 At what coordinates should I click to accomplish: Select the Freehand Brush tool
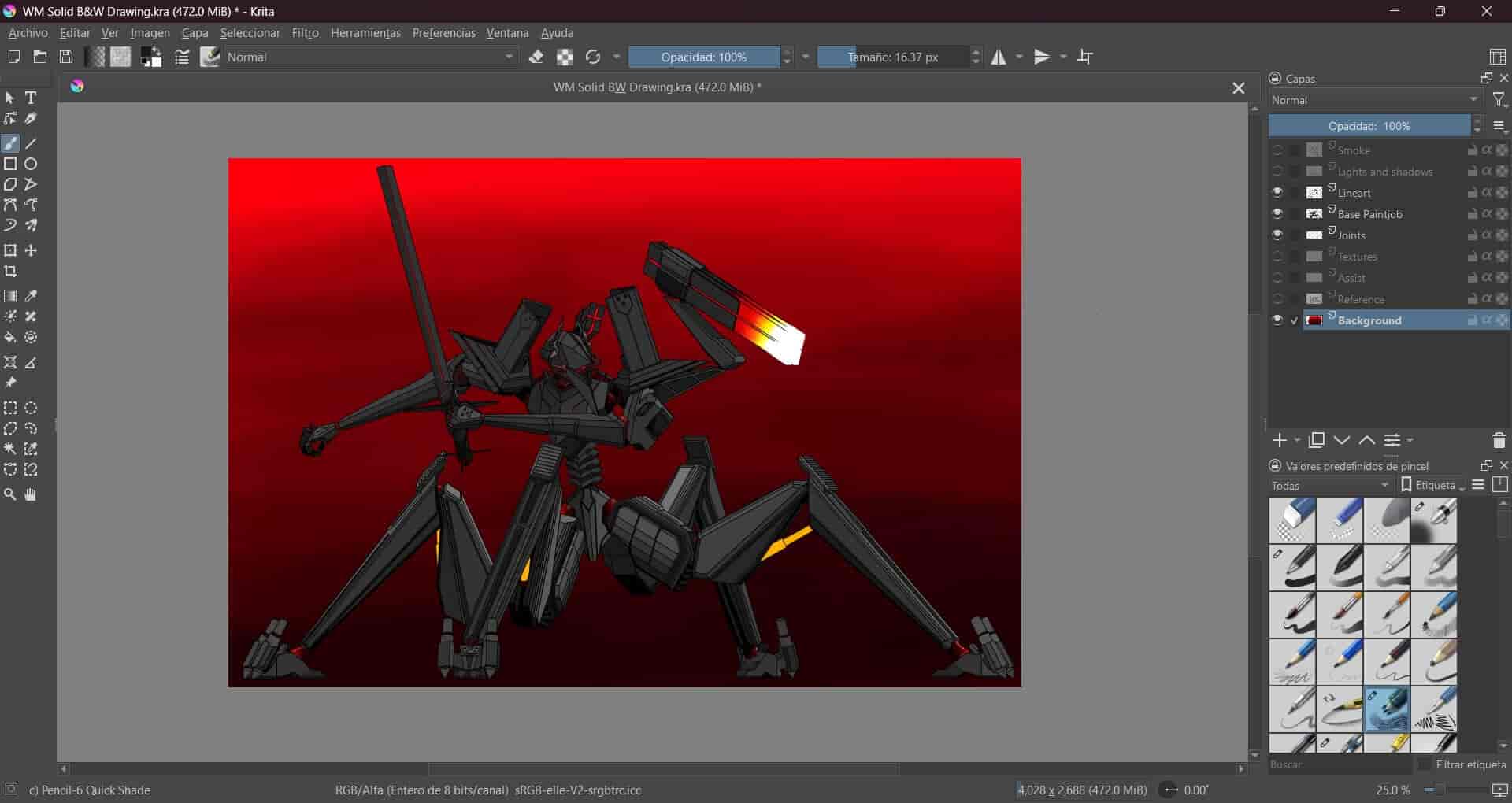point(10,144)
